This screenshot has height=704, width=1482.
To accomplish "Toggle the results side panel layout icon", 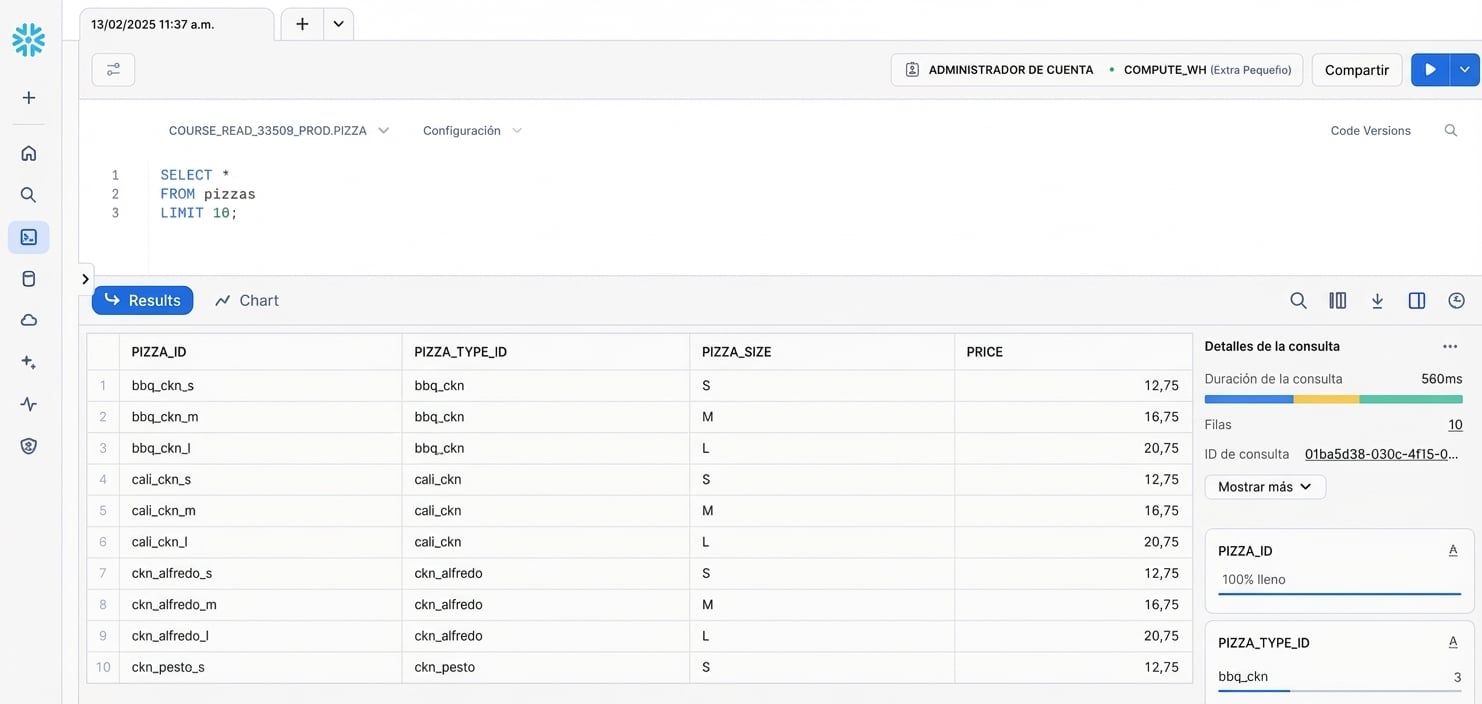I will pos(1417,301).
